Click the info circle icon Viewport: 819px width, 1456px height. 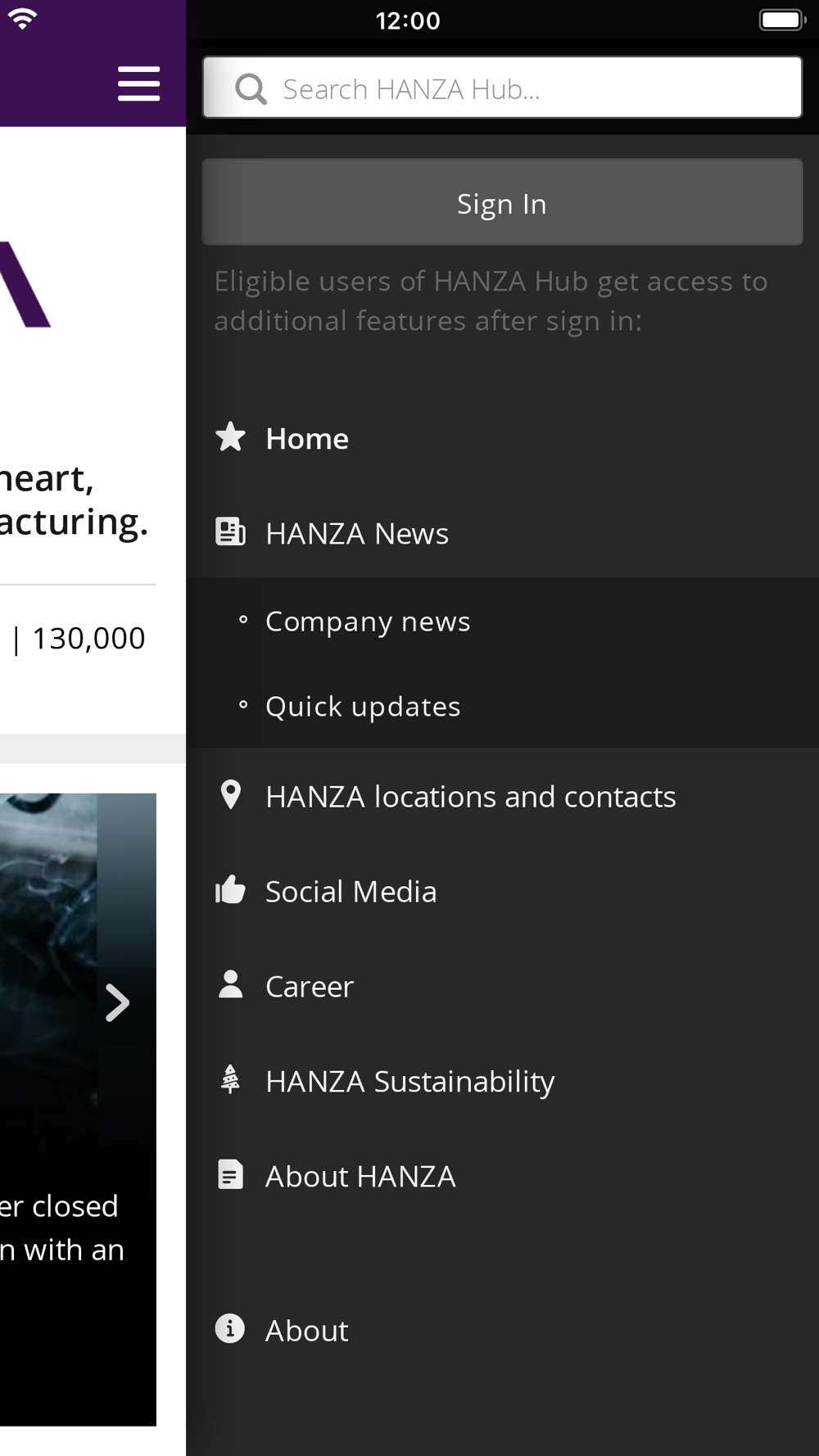tap(230, 1329)
